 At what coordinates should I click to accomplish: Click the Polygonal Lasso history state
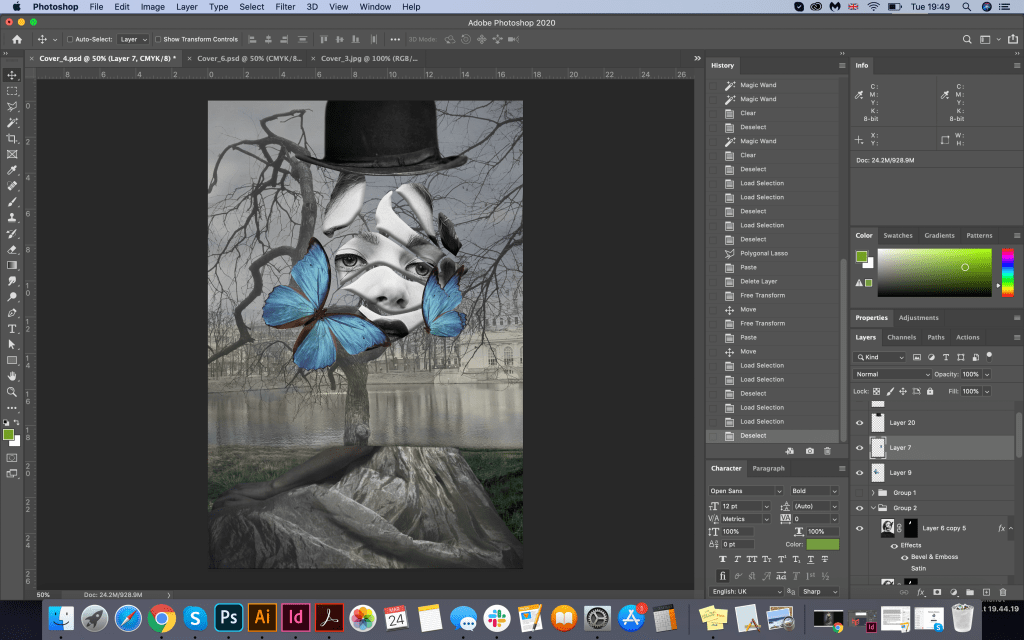tap(763, 253)
